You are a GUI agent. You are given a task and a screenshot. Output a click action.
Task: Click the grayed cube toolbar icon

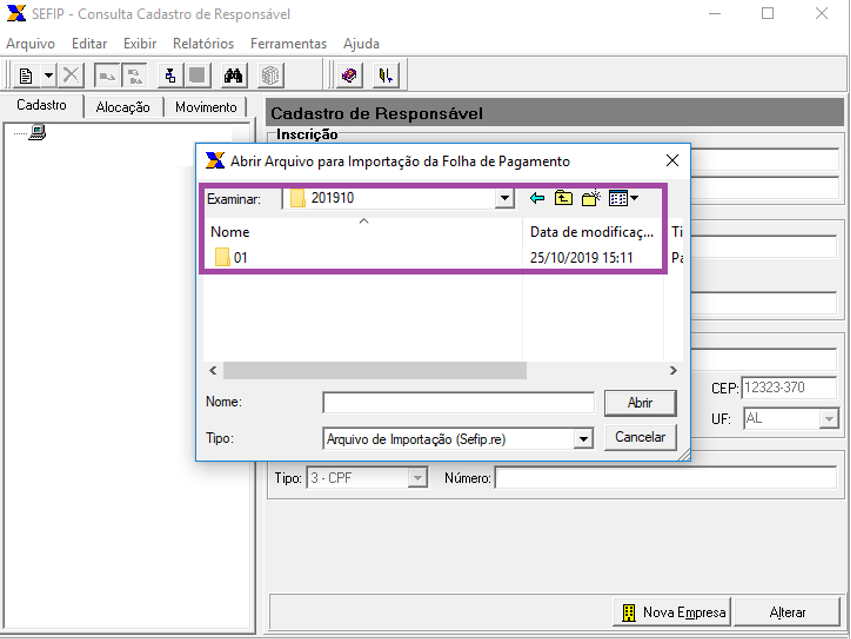[x=270, y=75]
